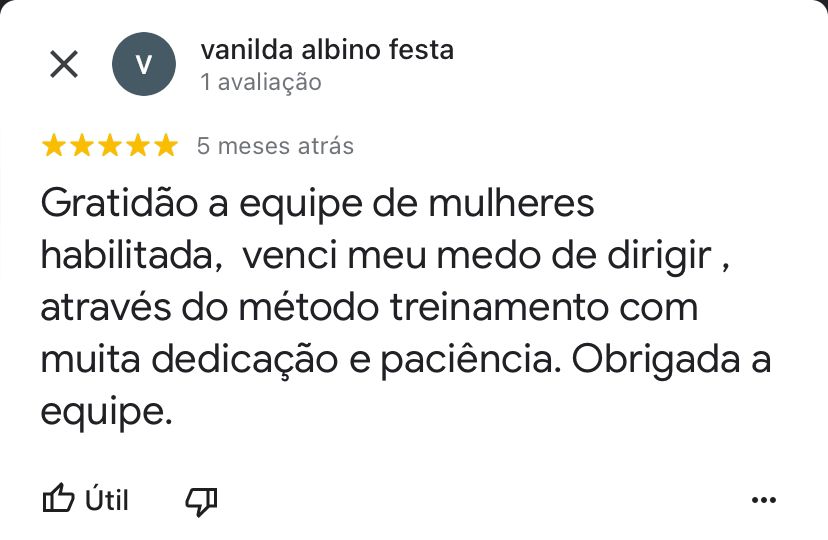Open the three-dot more options menu

tap(763, 499)
